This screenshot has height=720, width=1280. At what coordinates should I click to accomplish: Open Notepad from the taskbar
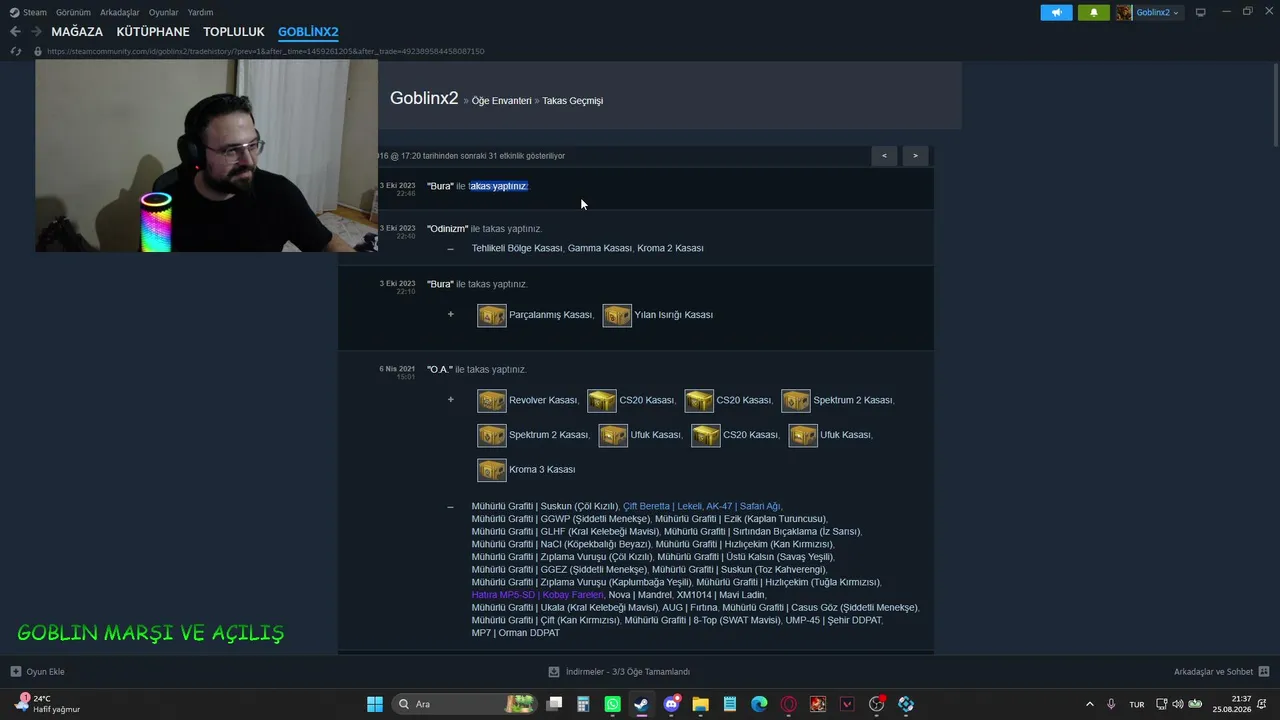[730, 704]
